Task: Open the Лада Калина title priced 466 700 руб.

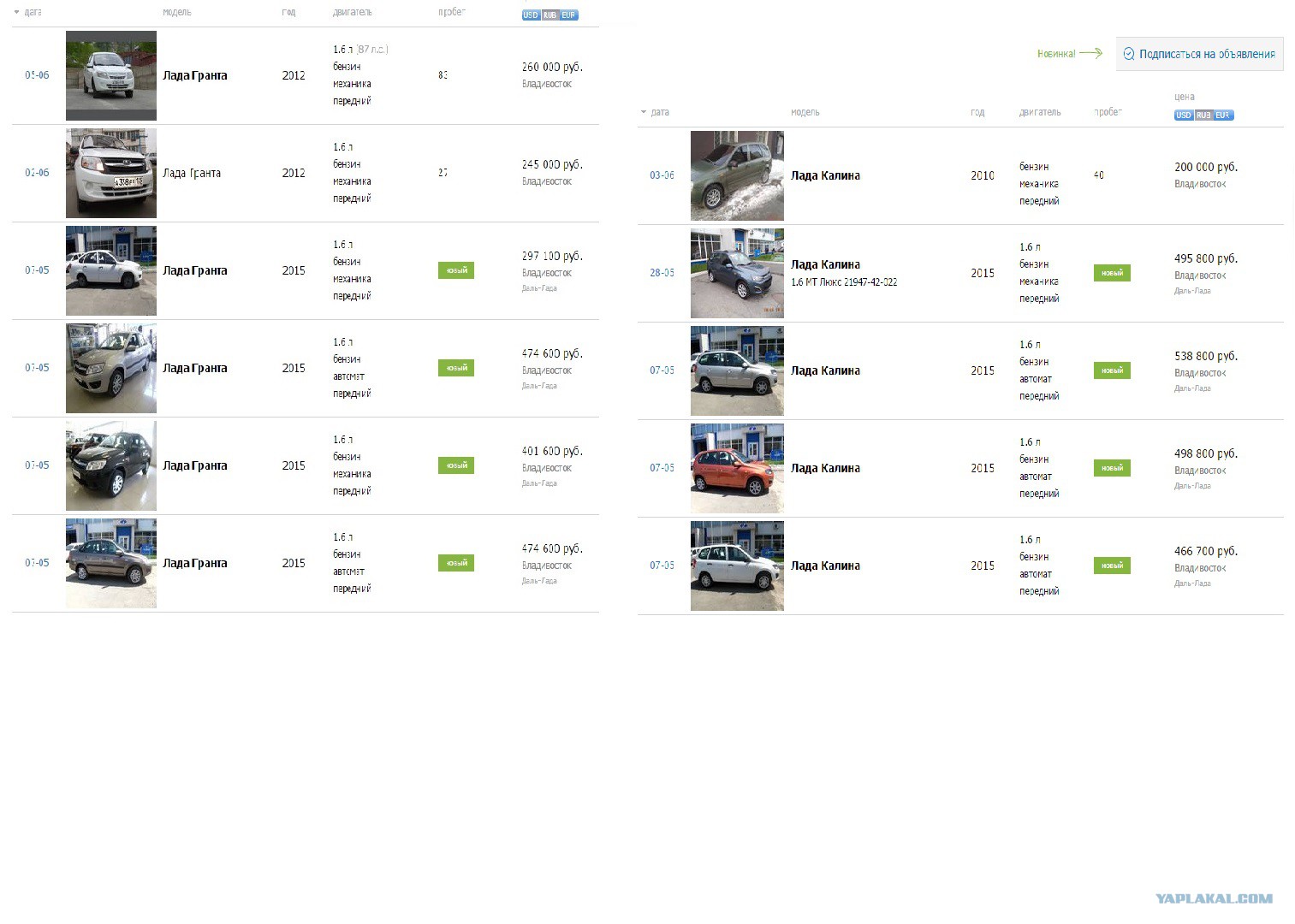Action: [825, 566]
